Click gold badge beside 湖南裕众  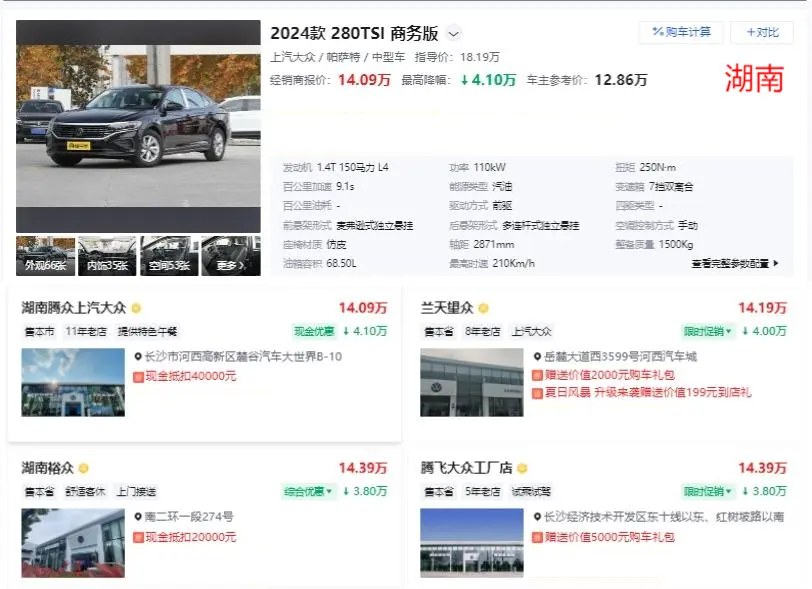[83, 468]
